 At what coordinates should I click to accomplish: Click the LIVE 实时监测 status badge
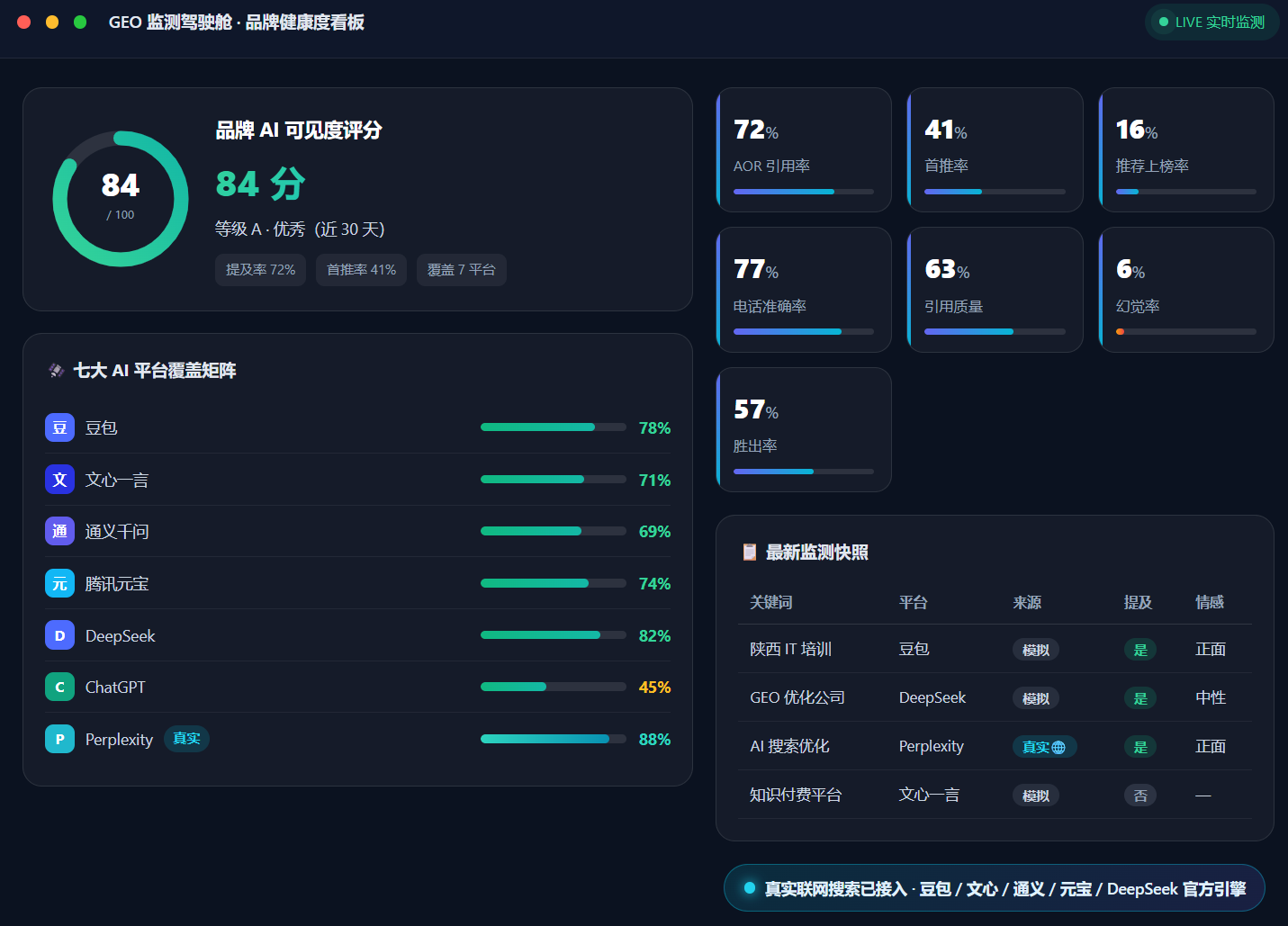point(1211,22)
